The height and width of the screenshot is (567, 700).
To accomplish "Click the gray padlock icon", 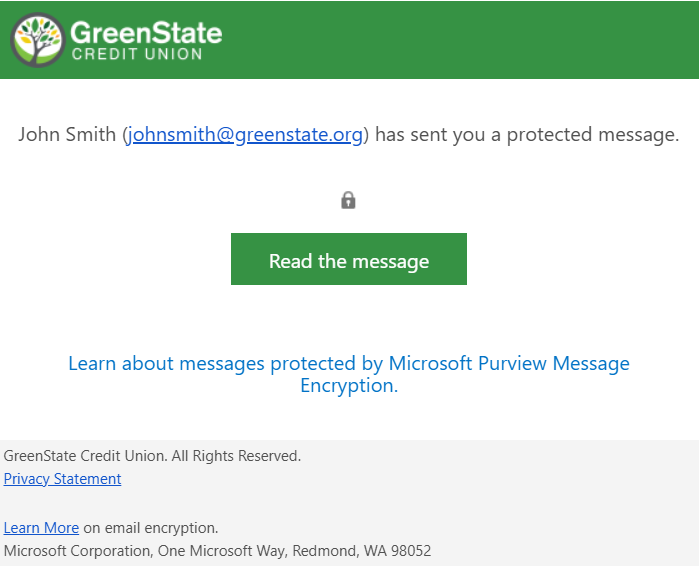I will tap(348, 200).
